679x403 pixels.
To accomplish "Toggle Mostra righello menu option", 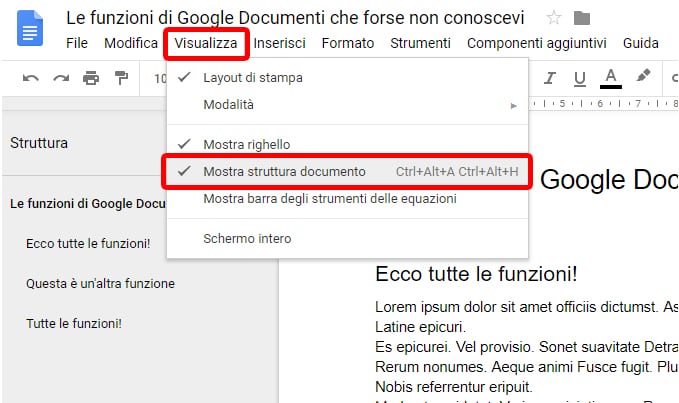I will point(246,145).
